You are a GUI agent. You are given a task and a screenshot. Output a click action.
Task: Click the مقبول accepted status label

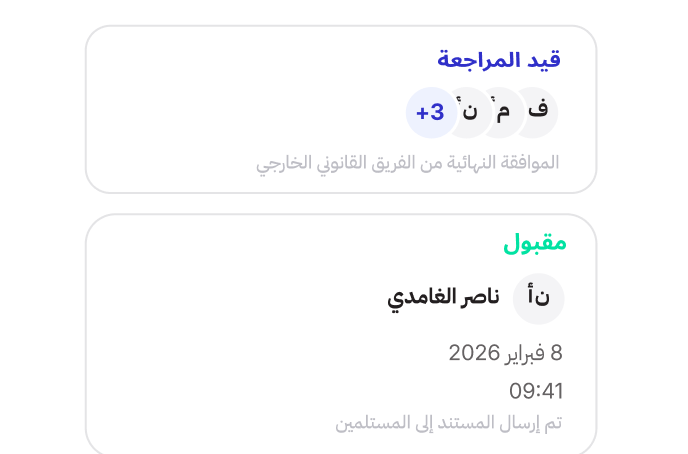click(x=534, y=242)
